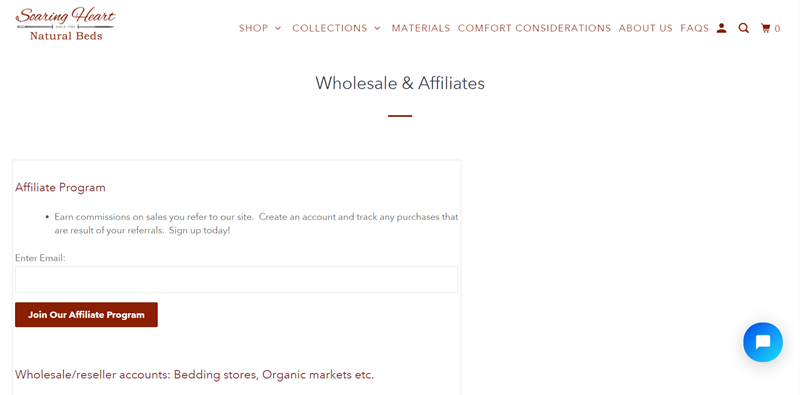Open the SHOP menu
Image resolution: width=800 pixels, height=395 pixels.
(254, 29)
